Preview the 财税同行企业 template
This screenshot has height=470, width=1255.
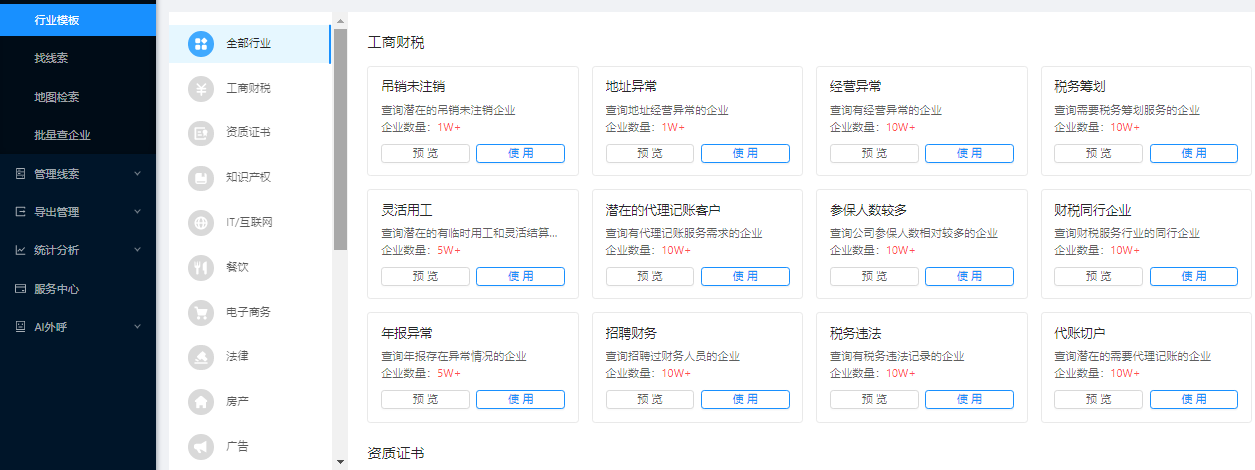pos(1099,276)
